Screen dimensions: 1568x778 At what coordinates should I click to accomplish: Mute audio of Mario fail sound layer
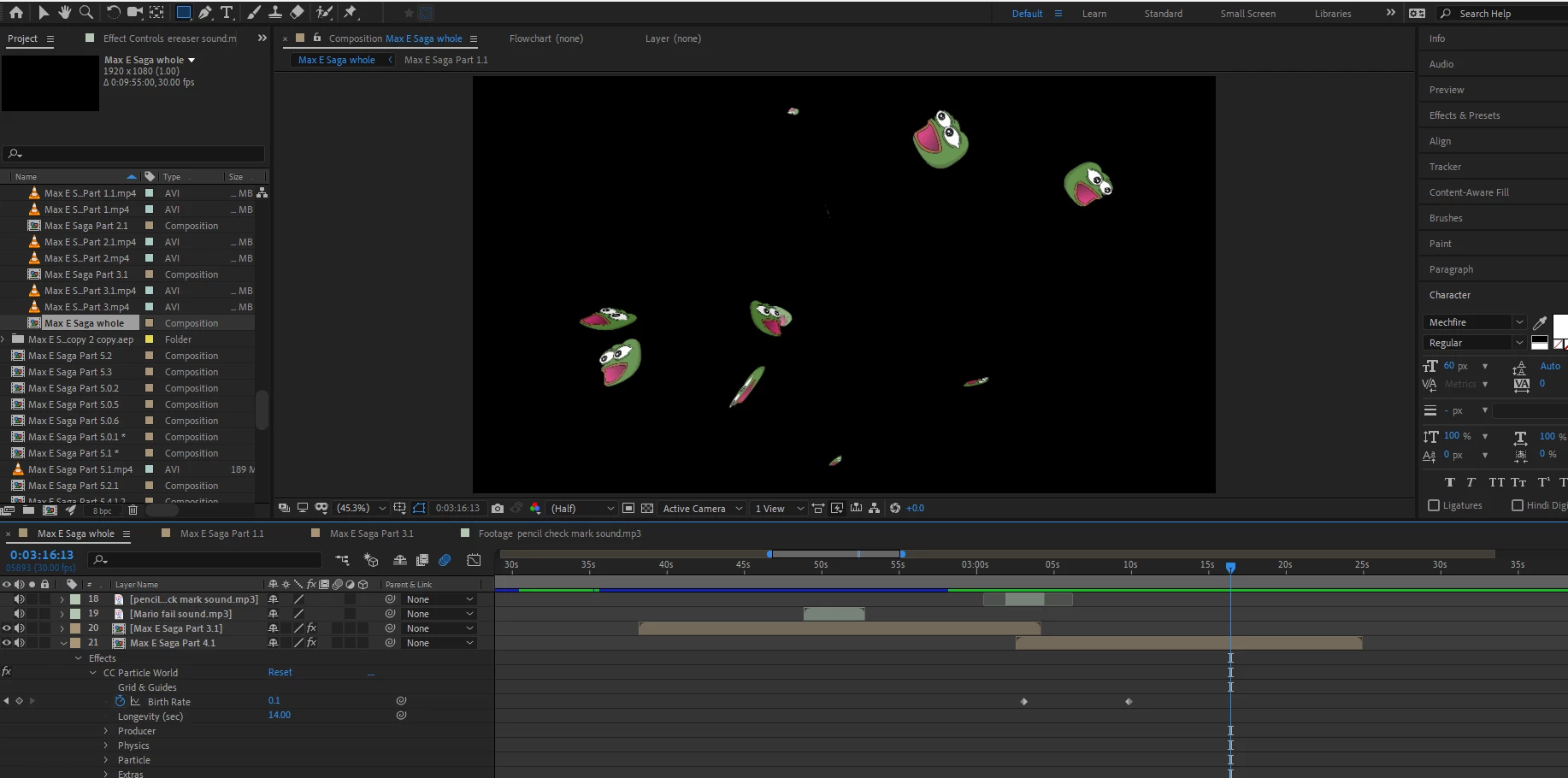tap(20, 614)
